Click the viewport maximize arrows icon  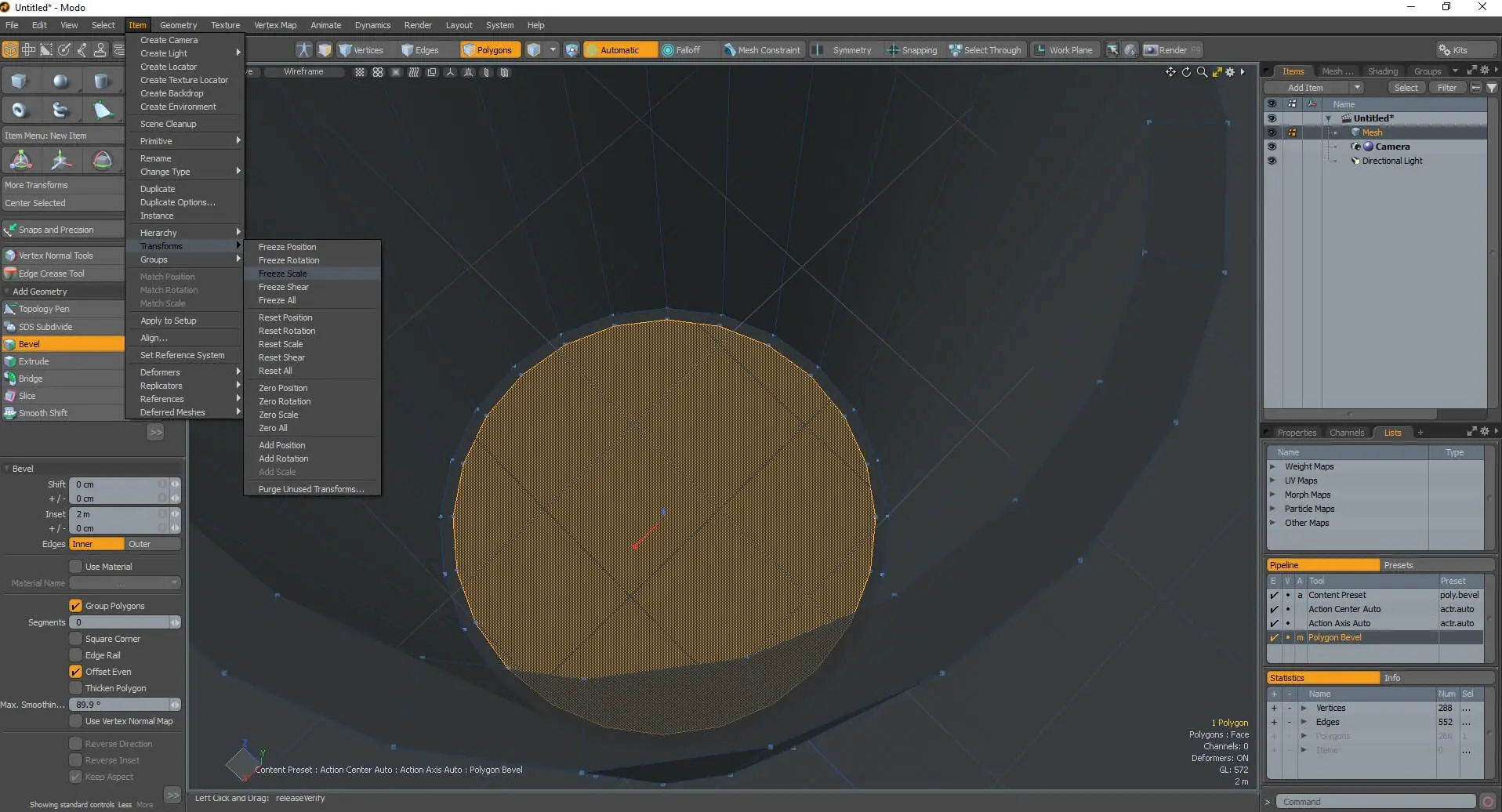1217,72
